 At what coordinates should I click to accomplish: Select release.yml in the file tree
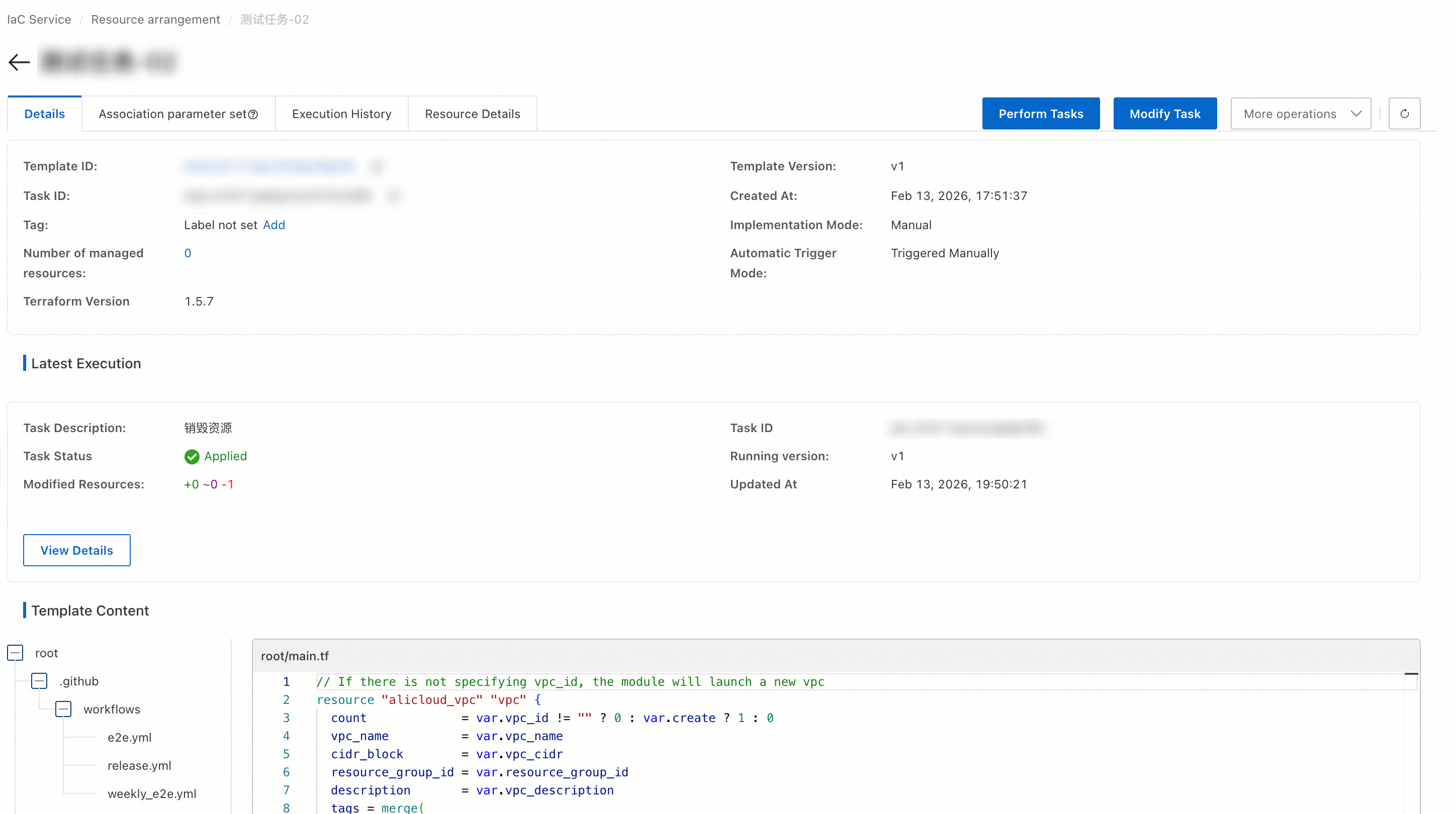(x=139, y=766)
